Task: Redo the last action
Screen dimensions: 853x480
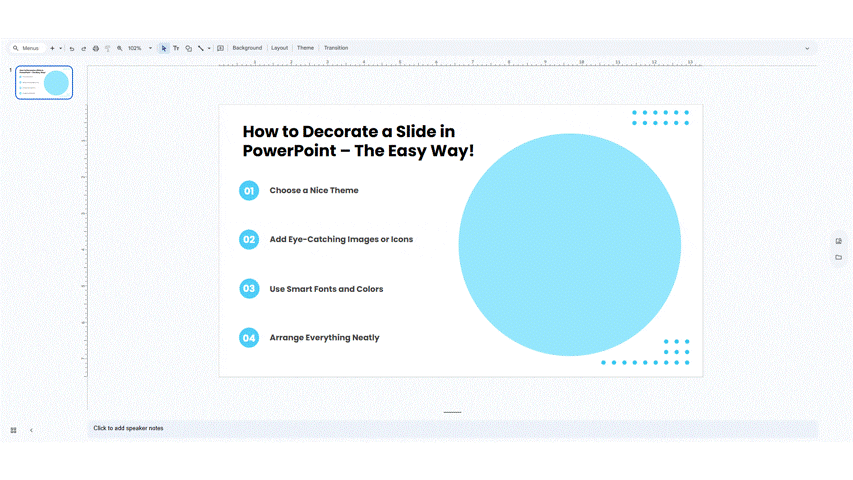Action: (x=83, y=48)
